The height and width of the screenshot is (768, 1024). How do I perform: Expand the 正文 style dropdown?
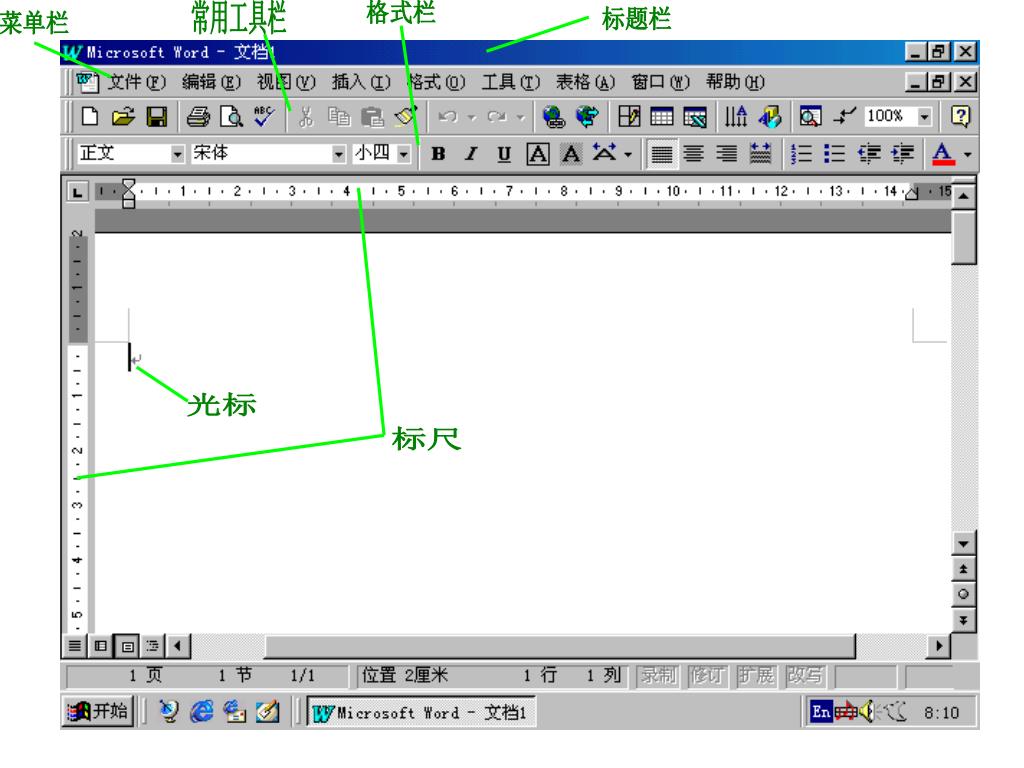point(177,154)
